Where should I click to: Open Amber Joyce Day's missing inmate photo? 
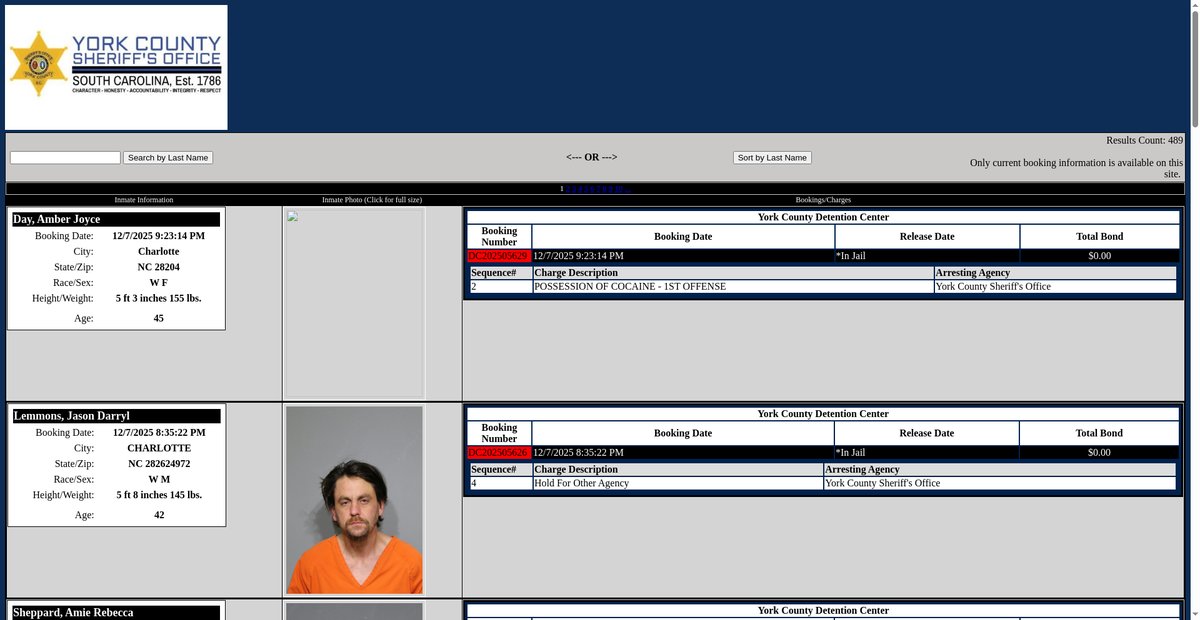pyautogui.click(x=354, y=303)
